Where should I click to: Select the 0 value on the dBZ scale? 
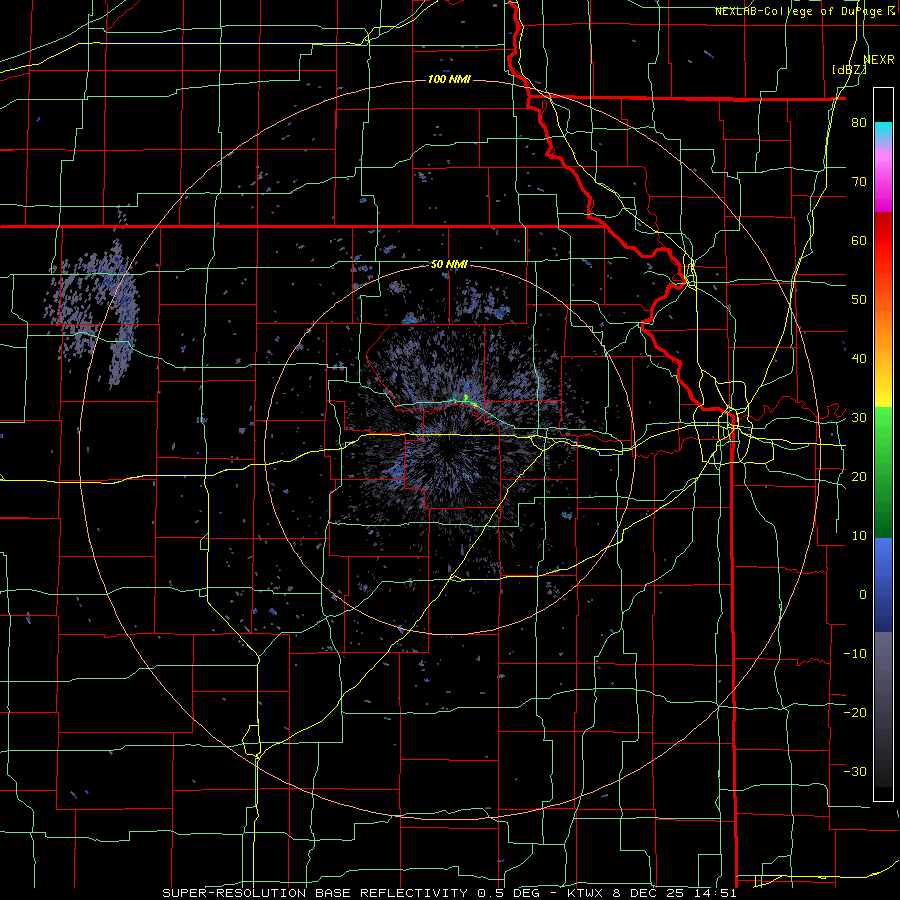(x=863, y=595)
